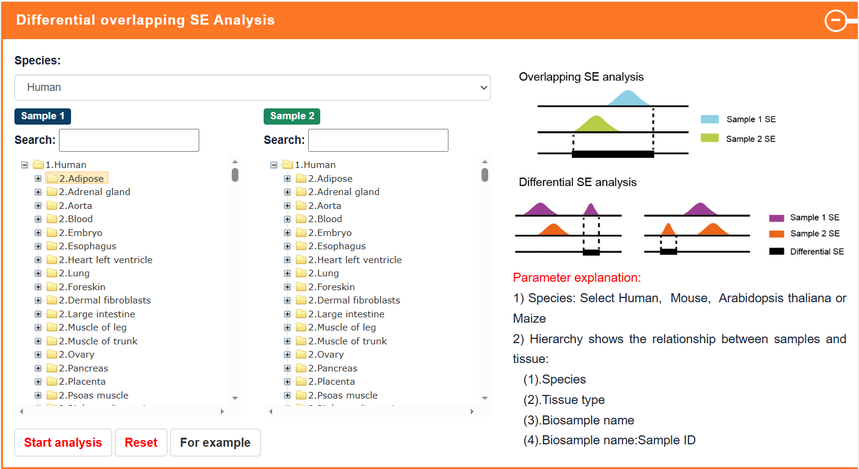Open the Species dropdown showing Human
The height and width of the screenshot is (469, 859).
point(252,88)
